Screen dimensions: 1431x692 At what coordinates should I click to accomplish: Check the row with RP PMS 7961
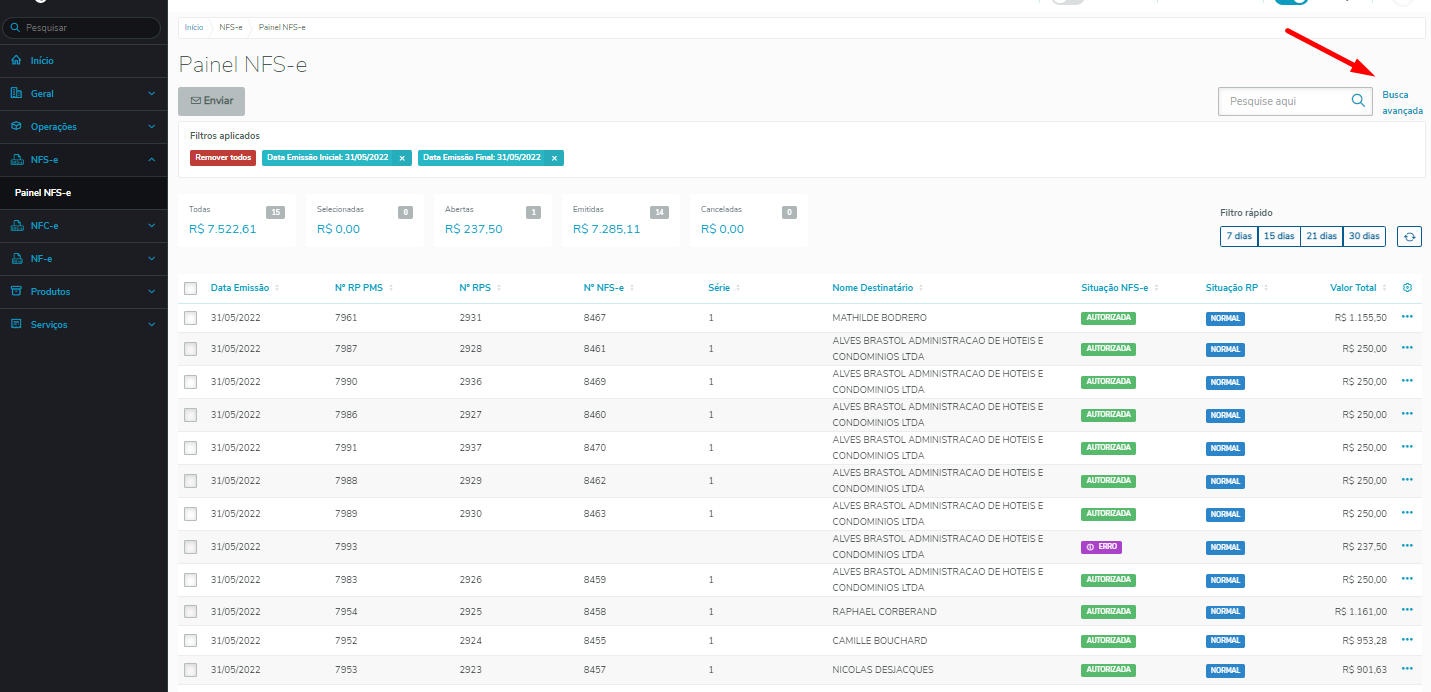pyautogui.click(x=191, y=318)
